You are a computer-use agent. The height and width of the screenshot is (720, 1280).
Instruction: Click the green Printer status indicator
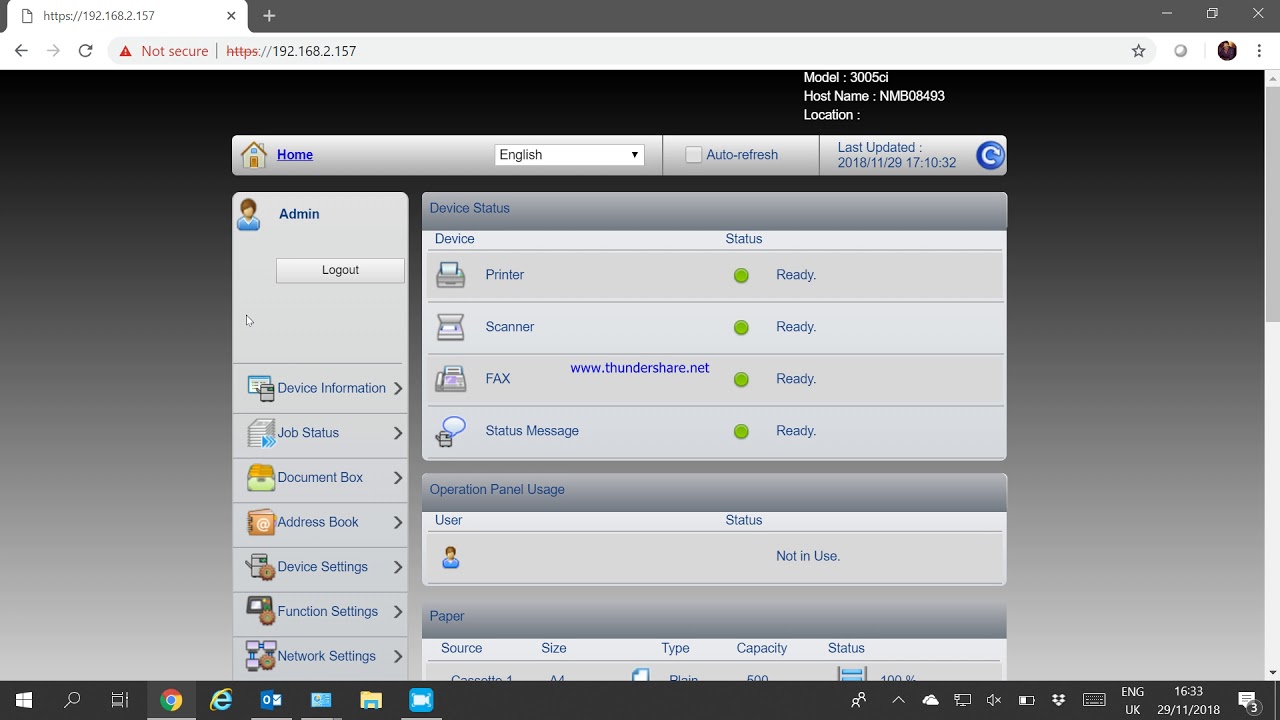pos(741,275)
